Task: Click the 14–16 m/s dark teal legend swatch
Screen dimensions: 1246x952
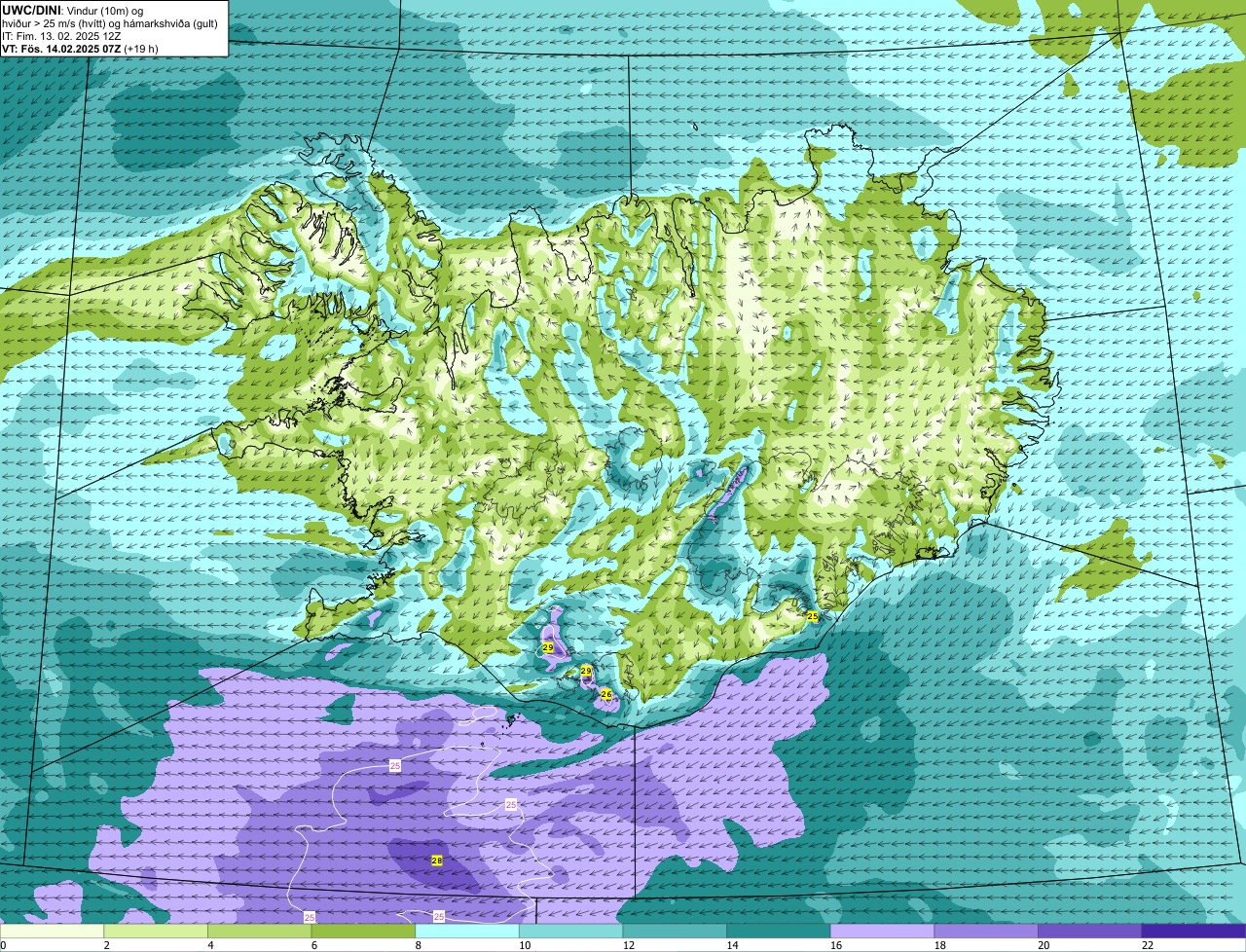Action: [779, 932]
